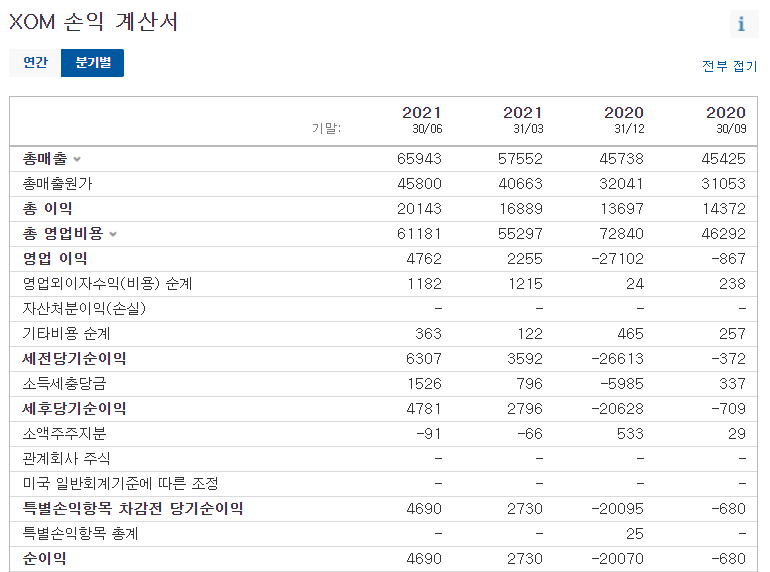Click minority interest value 533

pyautogui.click(x=631, y=434)
